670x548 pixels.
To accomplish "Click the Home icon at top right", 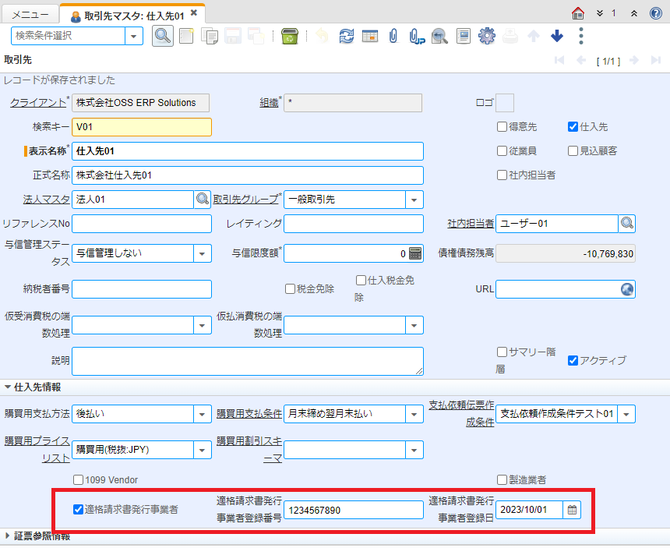I will click(x=578, y=13).
